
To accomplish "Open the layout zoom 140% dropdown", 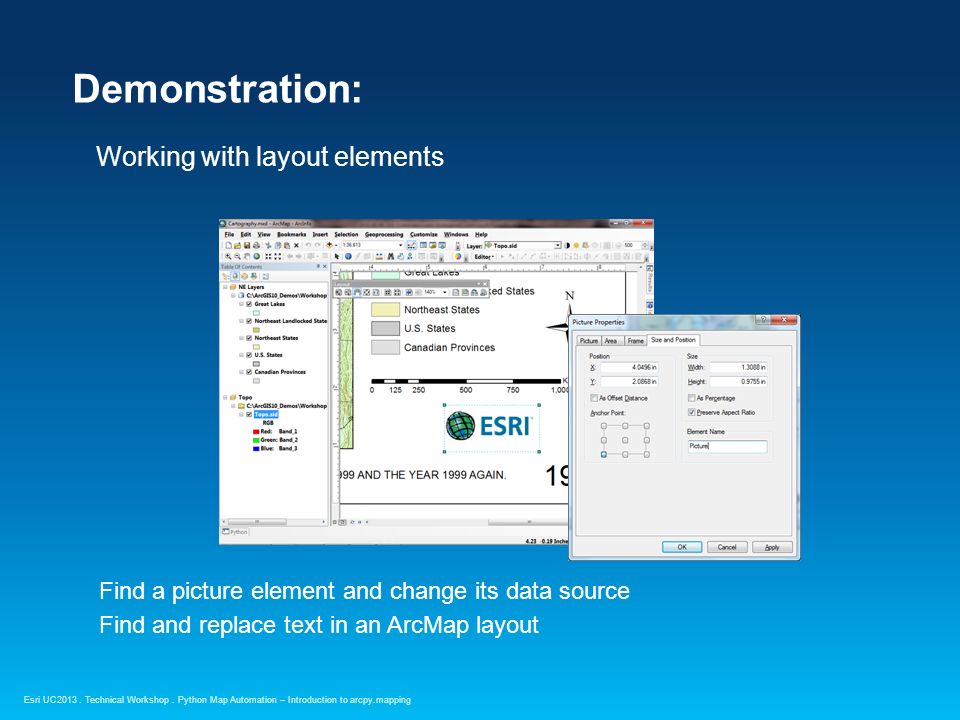I will 445,293.
